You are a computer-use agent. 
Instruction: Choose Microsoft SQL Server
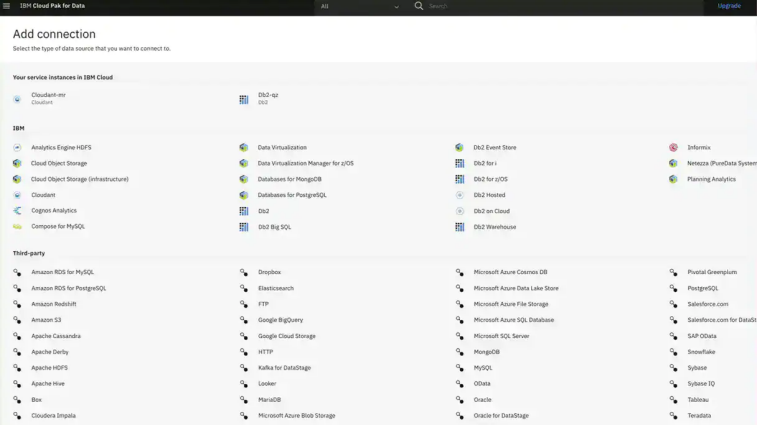(501, 336)
